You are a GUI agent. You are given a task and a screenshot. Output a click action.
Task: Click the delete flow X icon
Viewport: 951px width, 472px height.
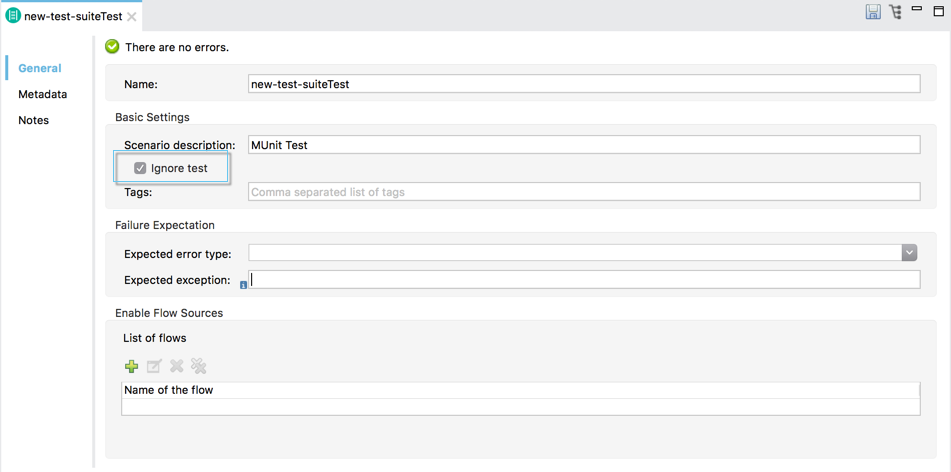click(176, 367)
